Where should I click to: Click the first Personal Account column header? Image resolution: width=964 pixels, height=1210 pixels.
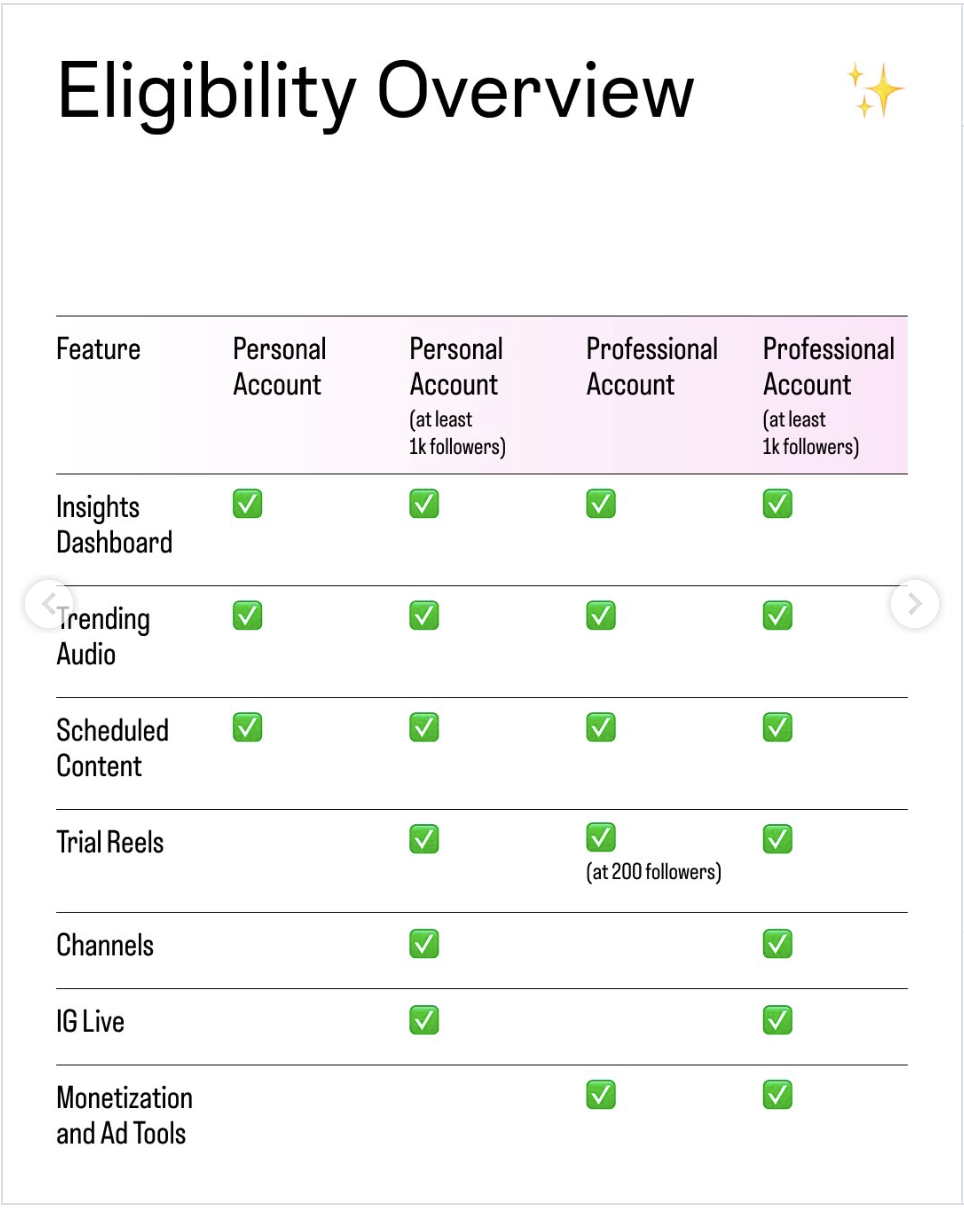[279, 367]
